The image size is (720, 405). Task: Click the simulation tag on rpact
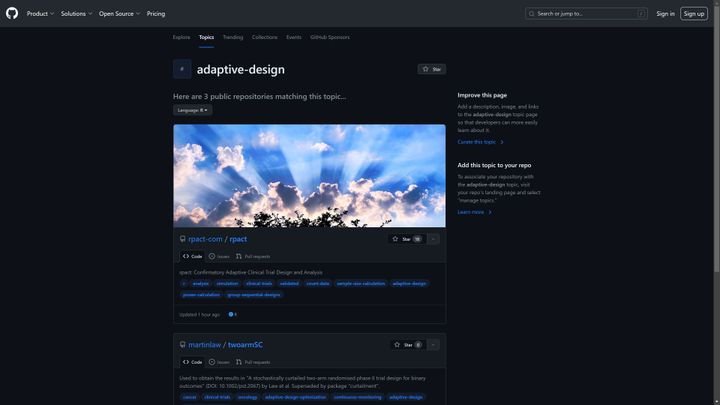(227, 283)
